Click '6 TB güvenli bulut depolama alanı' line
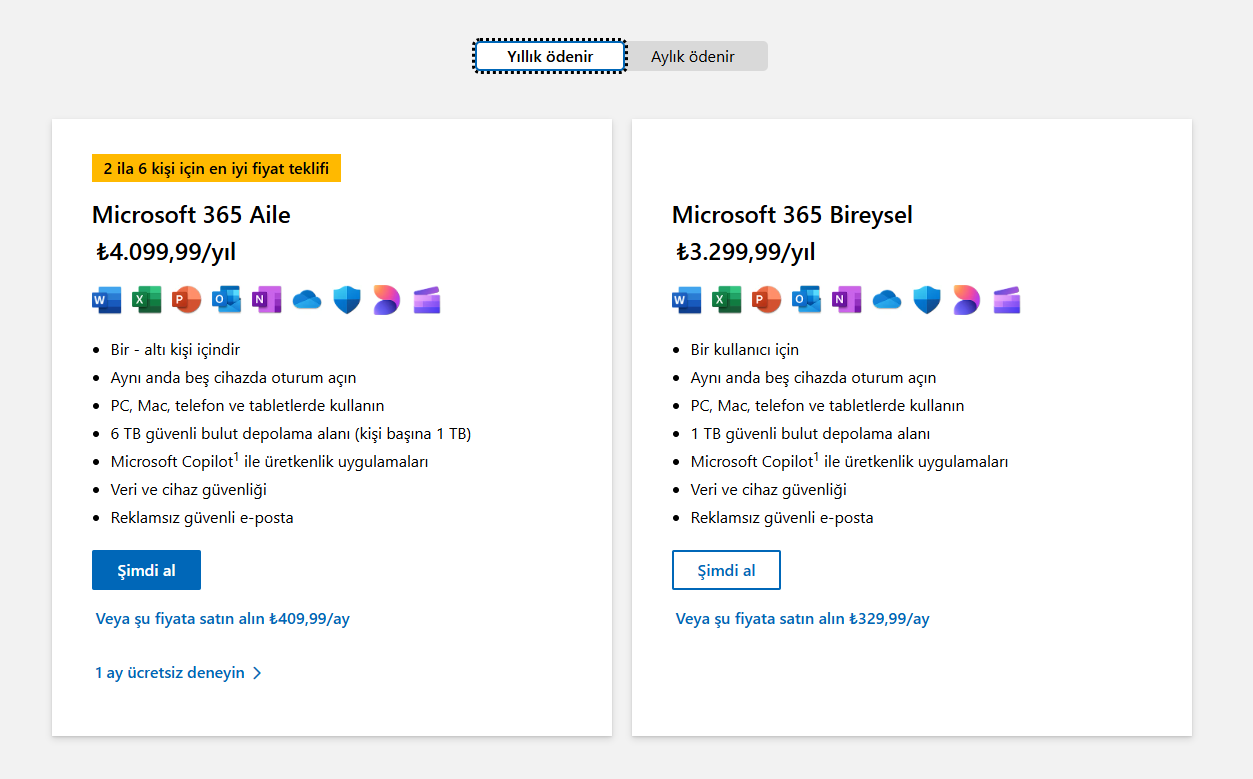The image size is (1253, 779). [x=291, y=434]
